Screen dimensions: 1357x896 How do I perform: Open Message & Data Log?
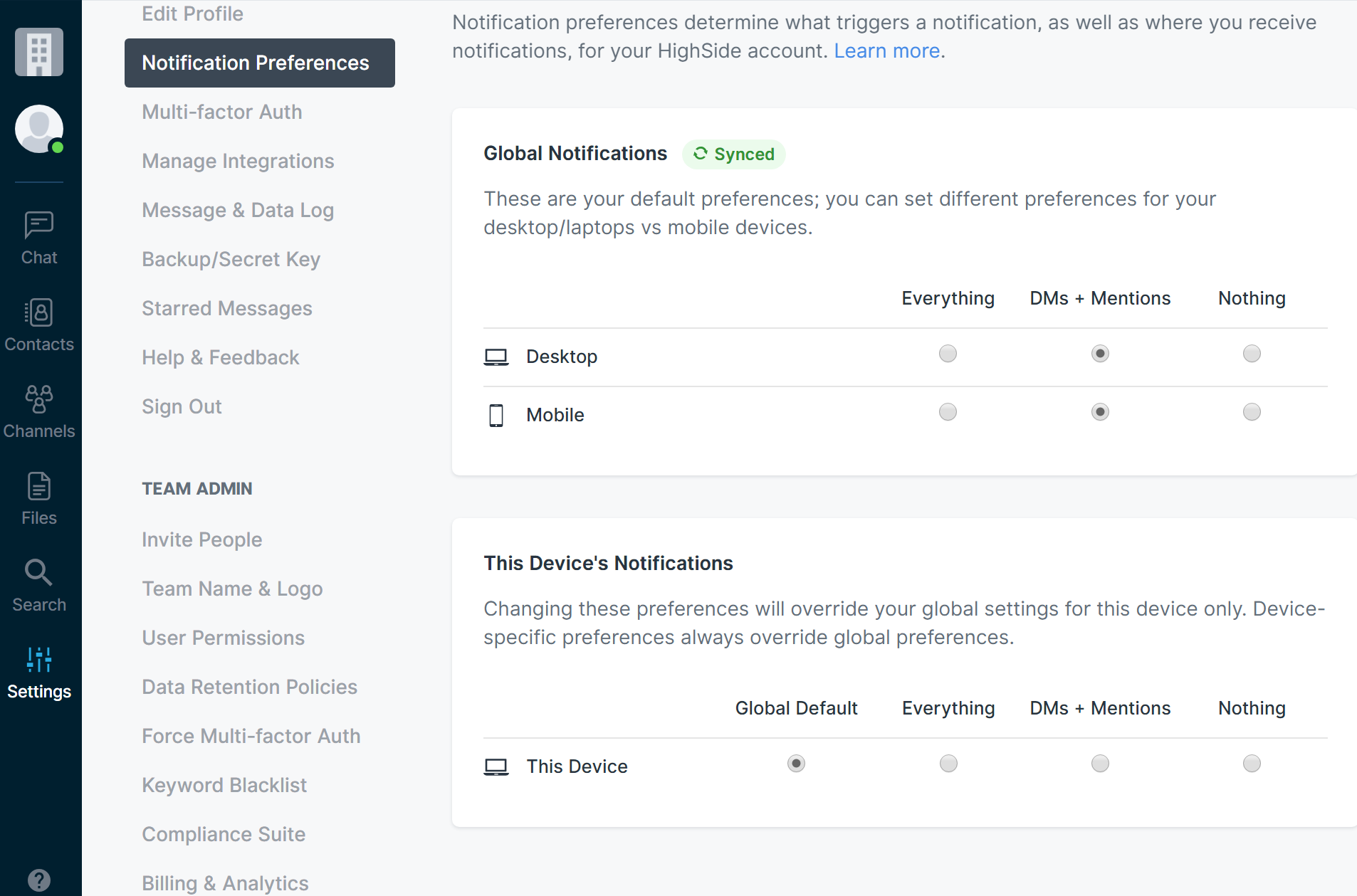[238, 210]
